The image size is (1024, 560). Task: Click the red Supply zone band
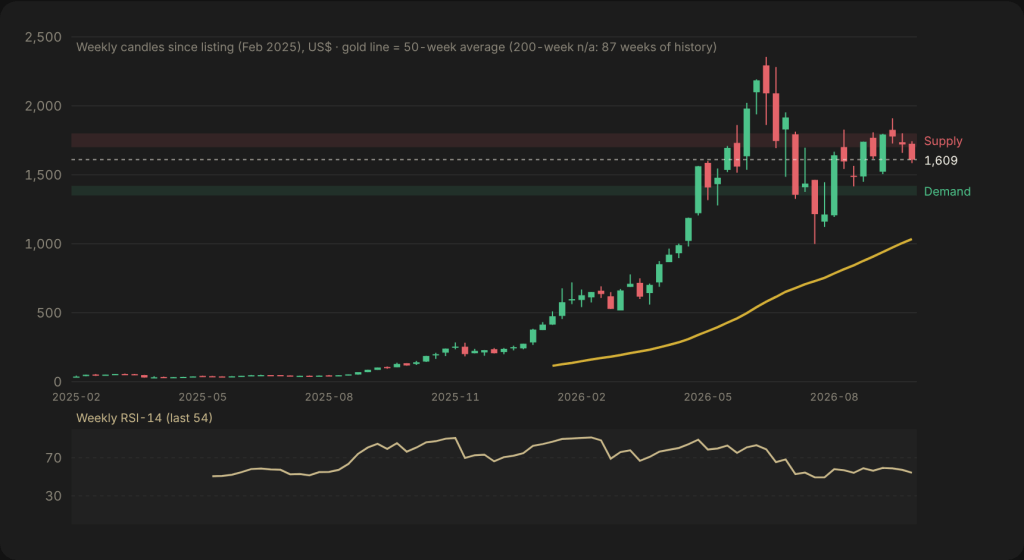click(x=494, y=140)
